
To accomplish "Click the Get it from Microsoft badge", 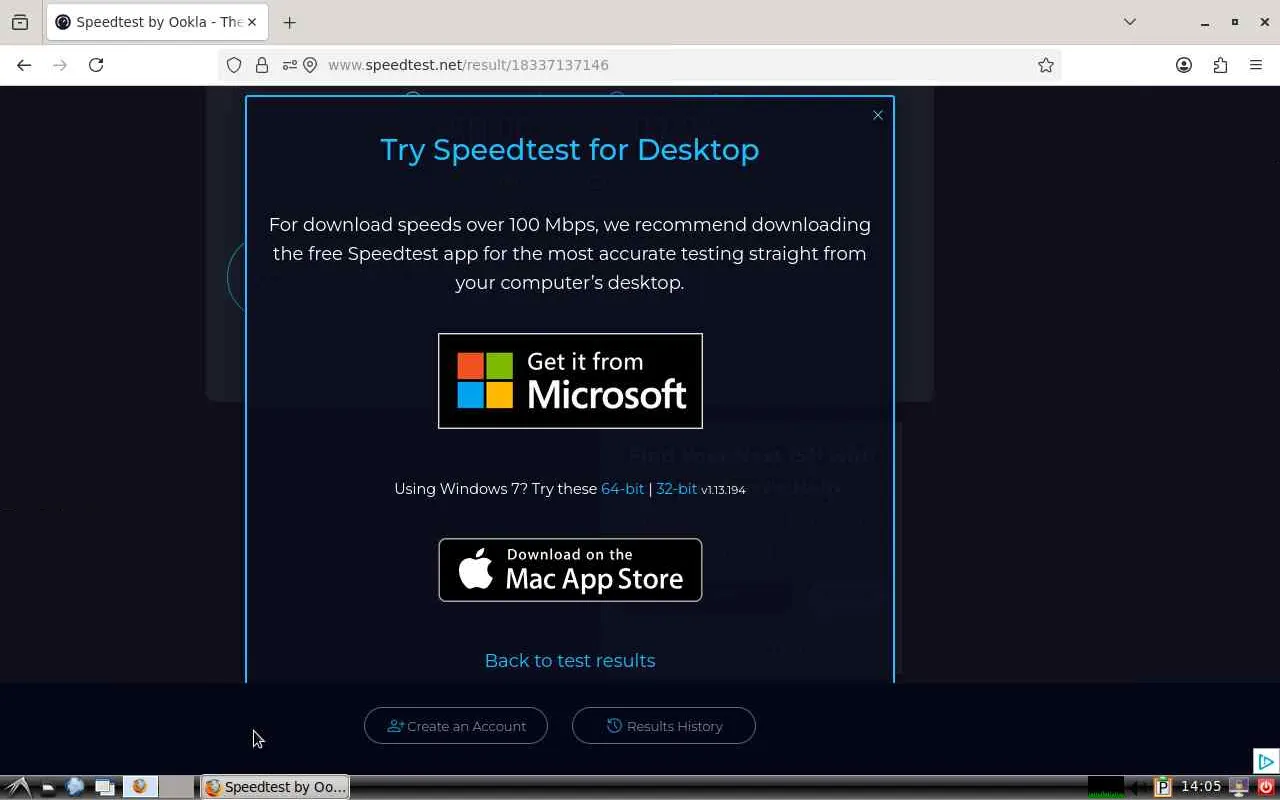I will (570, 381).
